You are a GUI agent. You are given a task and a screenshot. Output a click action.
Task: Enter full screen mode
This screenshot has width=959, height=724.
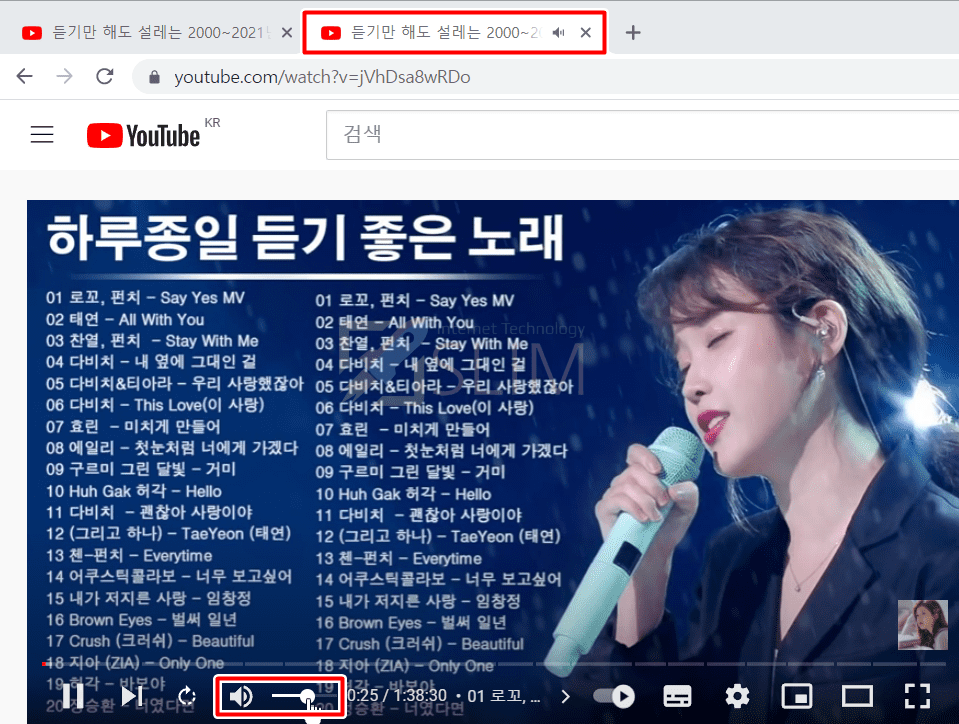click(x=917, y=696)
